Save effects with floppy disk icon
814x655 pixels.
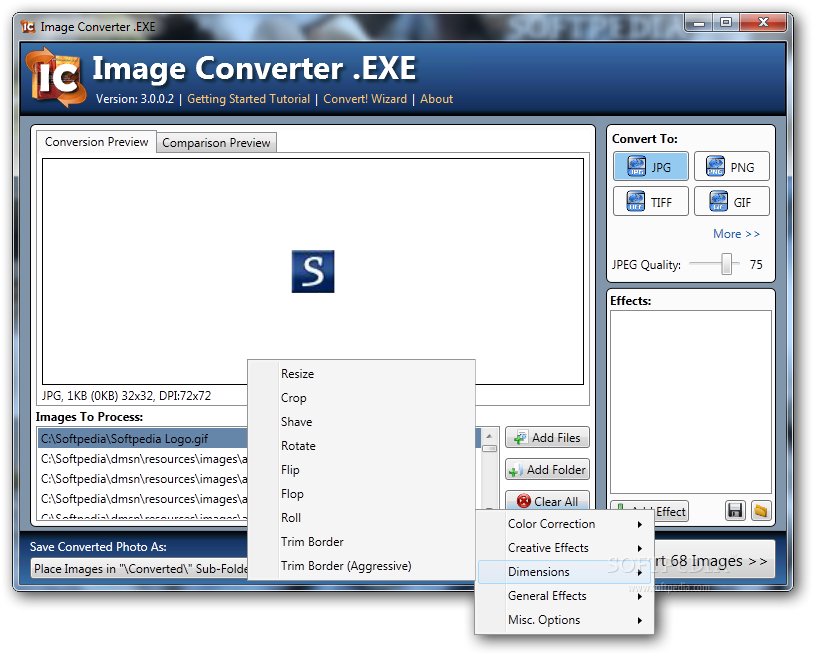tap(735, 511)
